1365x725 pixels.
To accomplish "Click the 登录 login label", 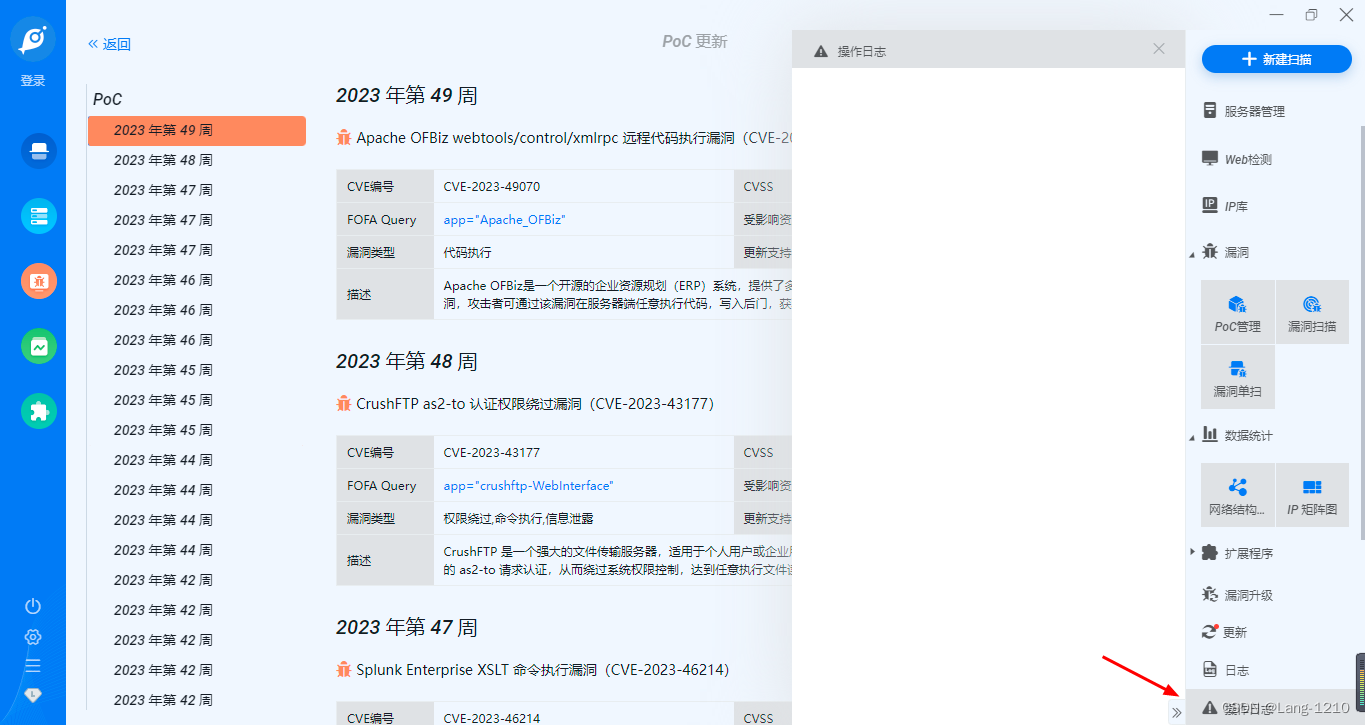I will pyautogui.click(x=33, y=81).
